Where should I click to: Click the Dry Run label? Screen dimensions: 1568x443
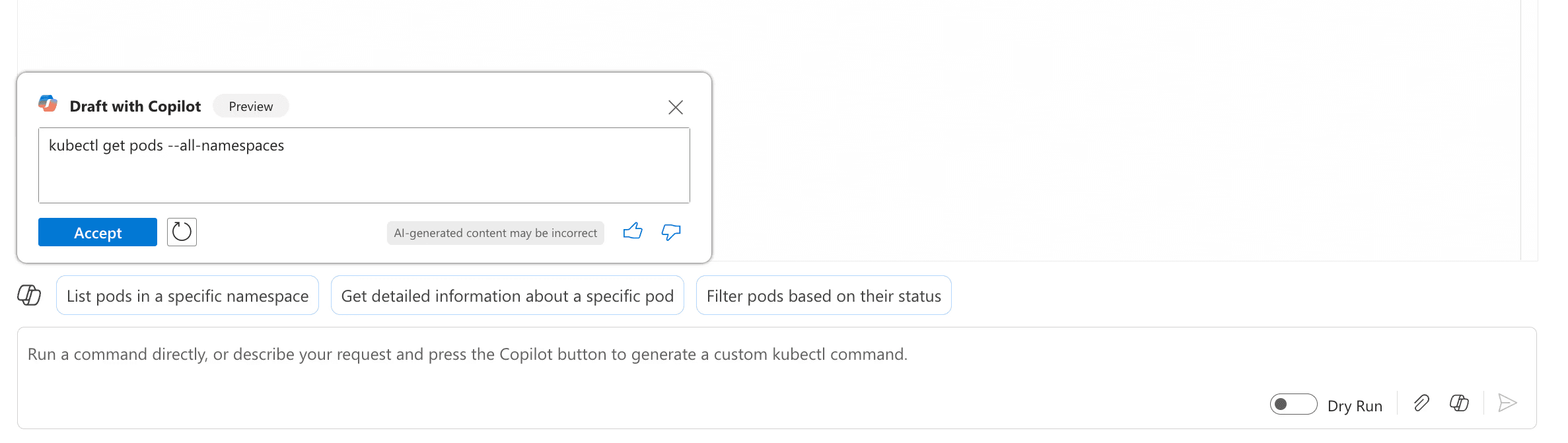click(1355, 406)
